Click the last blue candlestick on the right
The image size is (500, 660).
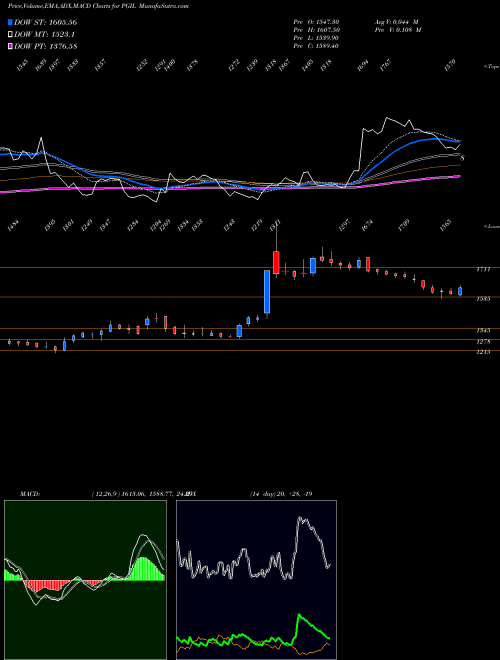point(460,291)
